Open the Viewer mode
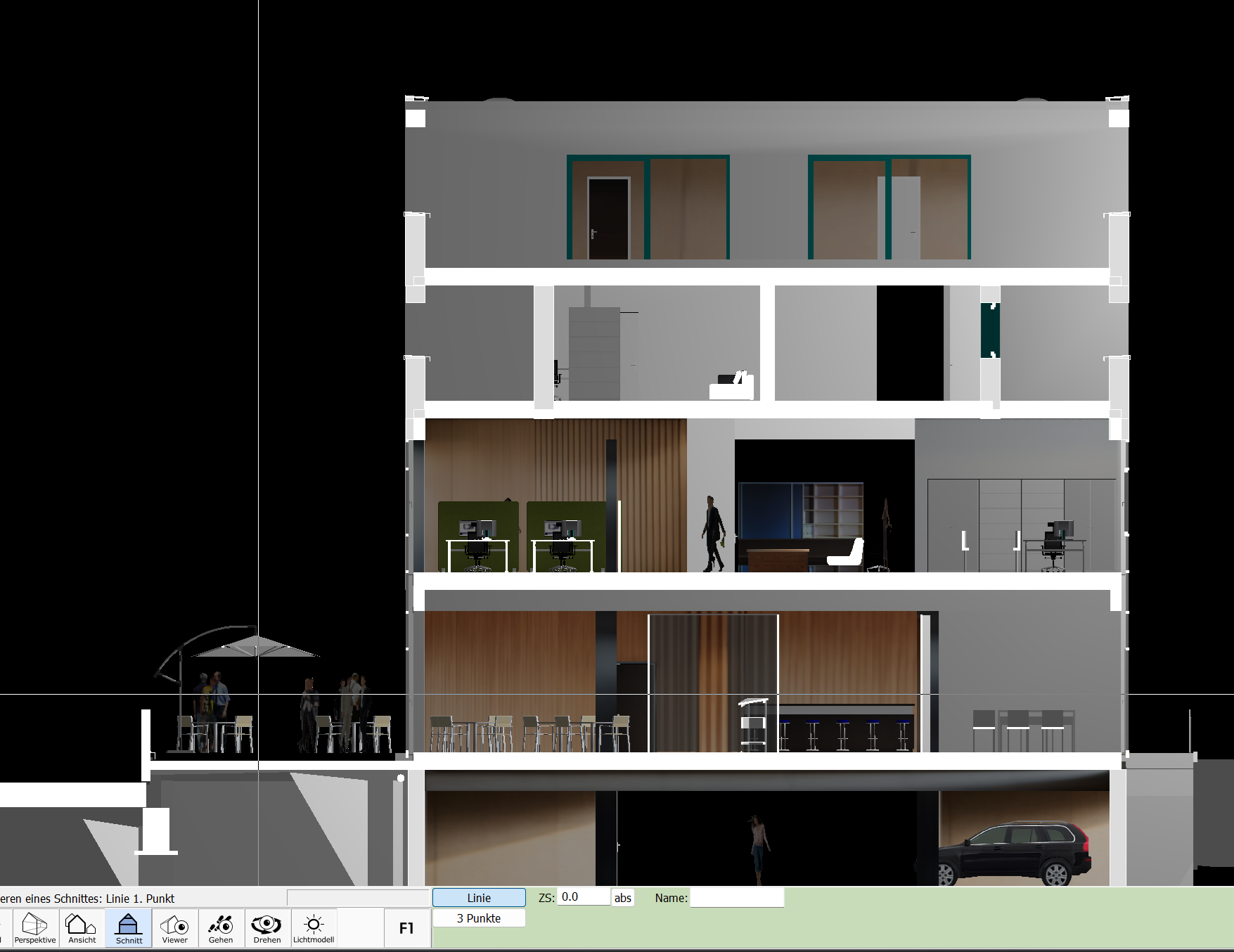This screenshot has height=952, width=1234. (x=175, y=928)
